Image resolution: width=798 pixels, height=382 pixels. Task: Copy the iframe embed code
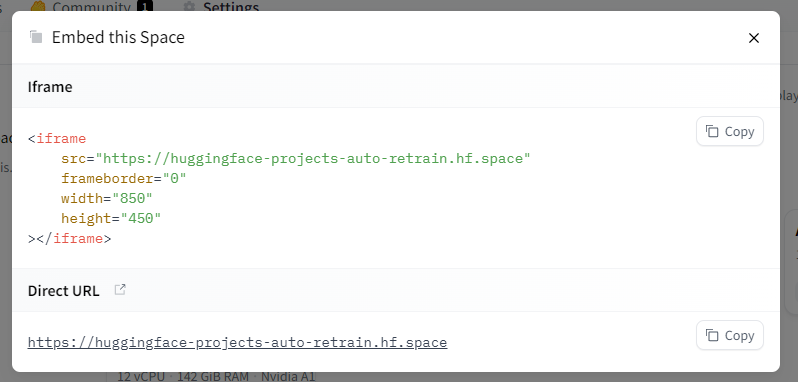pyautogui.click(x=729, y=131)
